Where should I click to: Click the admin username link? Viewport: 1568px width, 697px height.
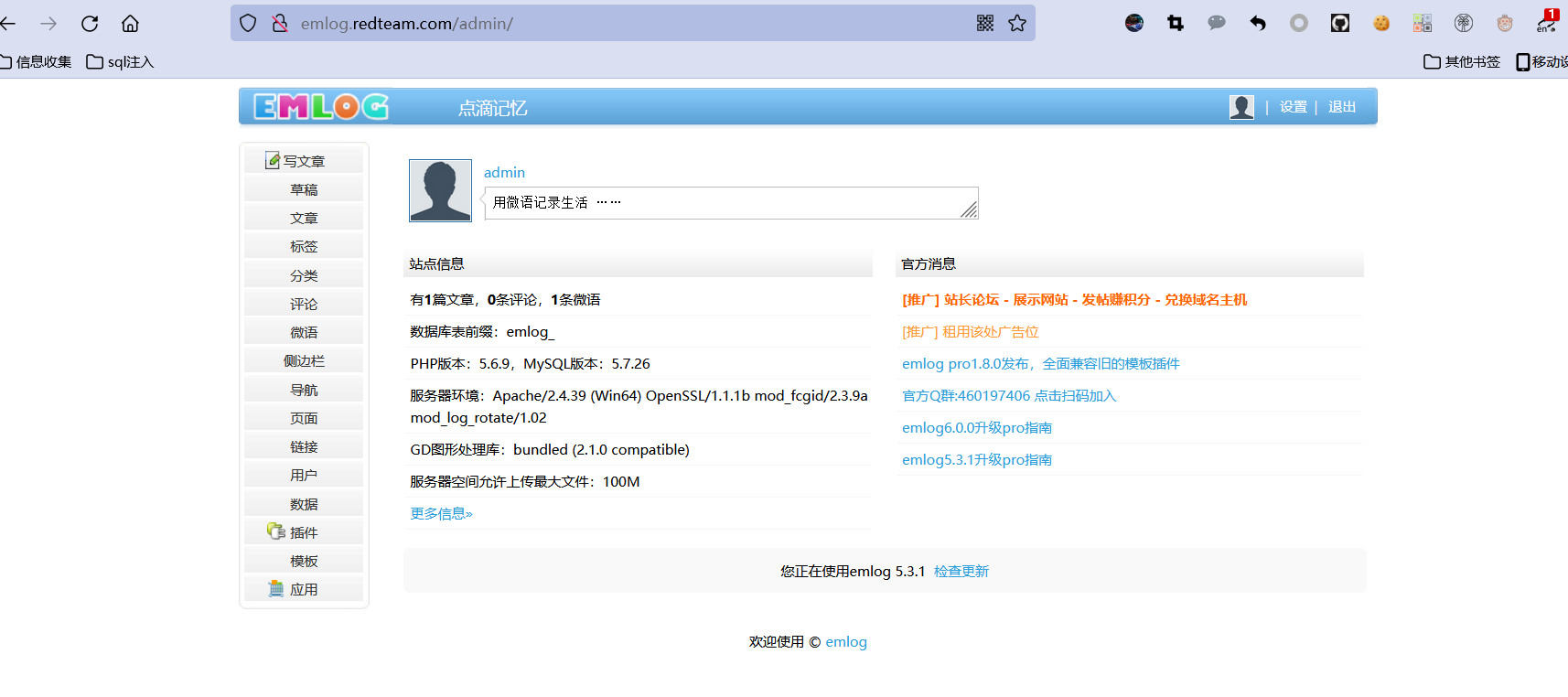pyautogui.click(x=504, y=172)
